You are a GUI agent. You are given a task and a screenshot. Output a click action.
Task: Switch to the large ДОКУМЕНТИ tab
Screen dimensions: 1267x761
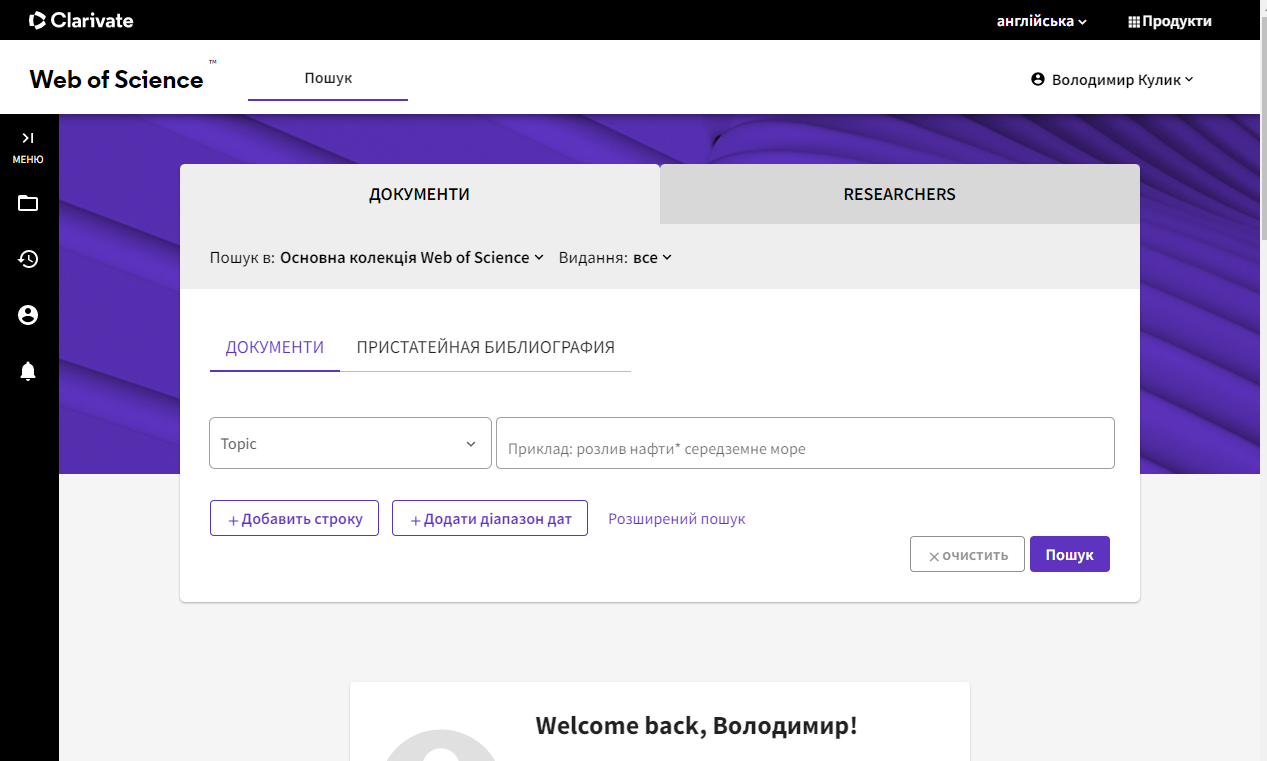pyautogui.click(x=419, y=194)
